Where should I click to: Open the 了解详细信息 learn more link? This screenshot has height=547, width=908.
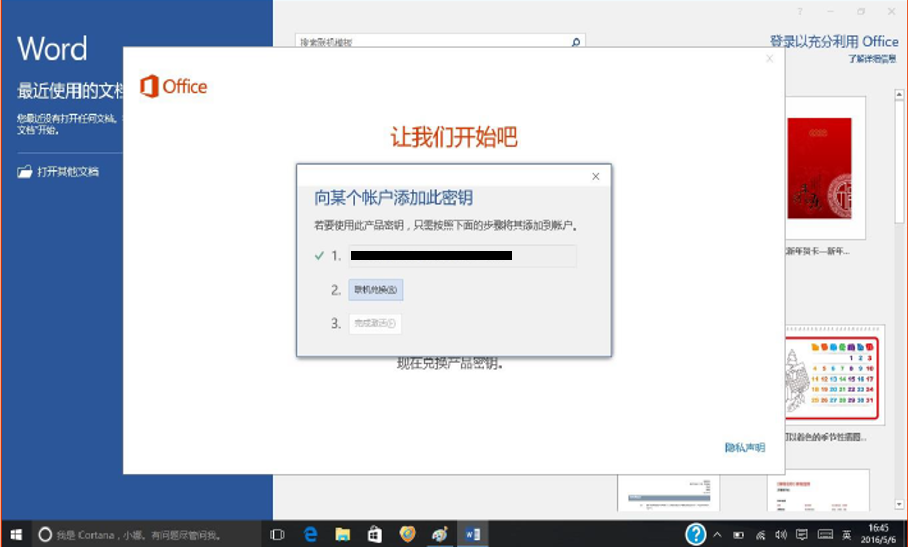[x=873, y=58]
